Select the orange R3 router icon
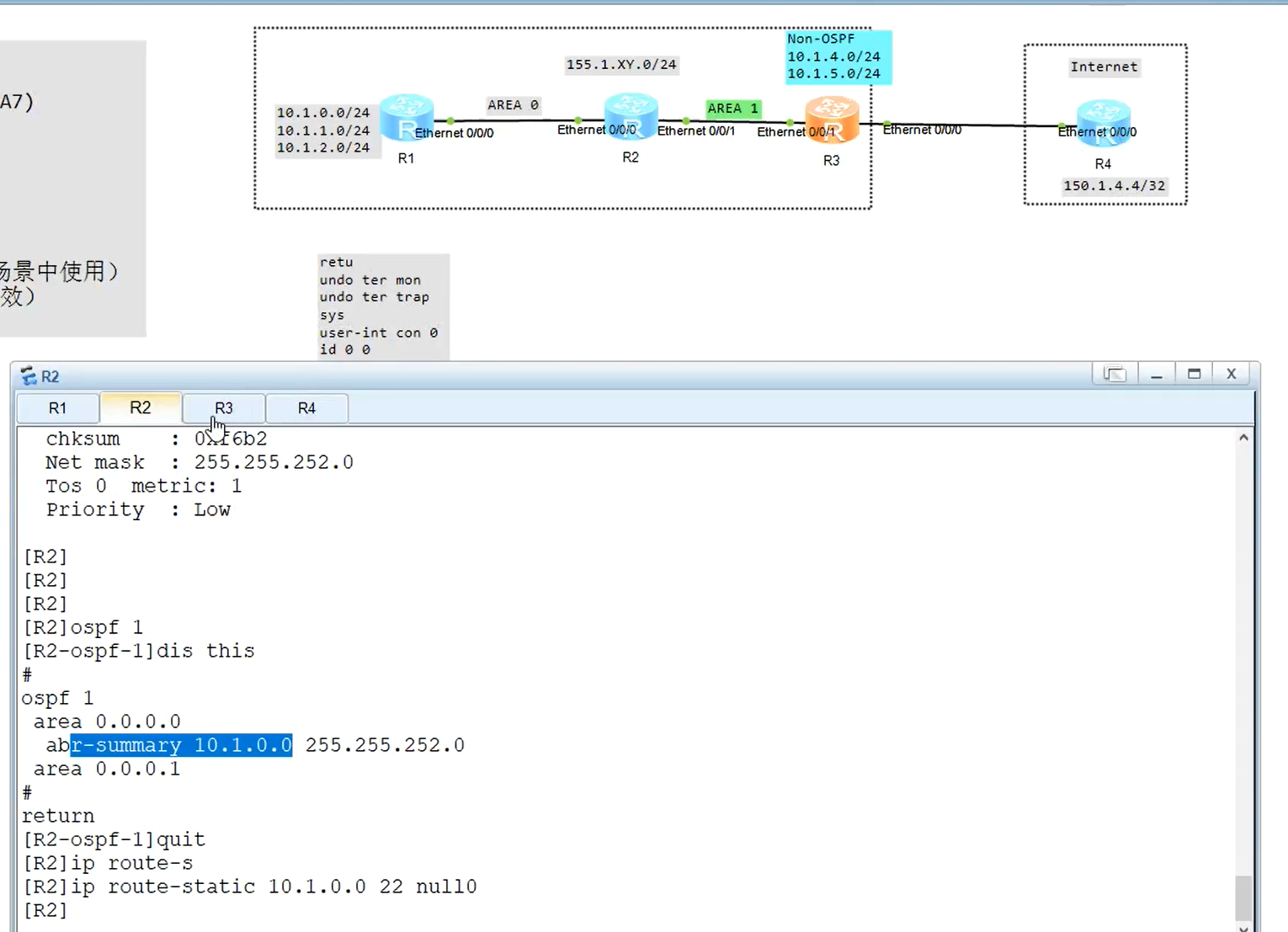The height and width of the screenshot is (932, 1288). pos(832,120)
